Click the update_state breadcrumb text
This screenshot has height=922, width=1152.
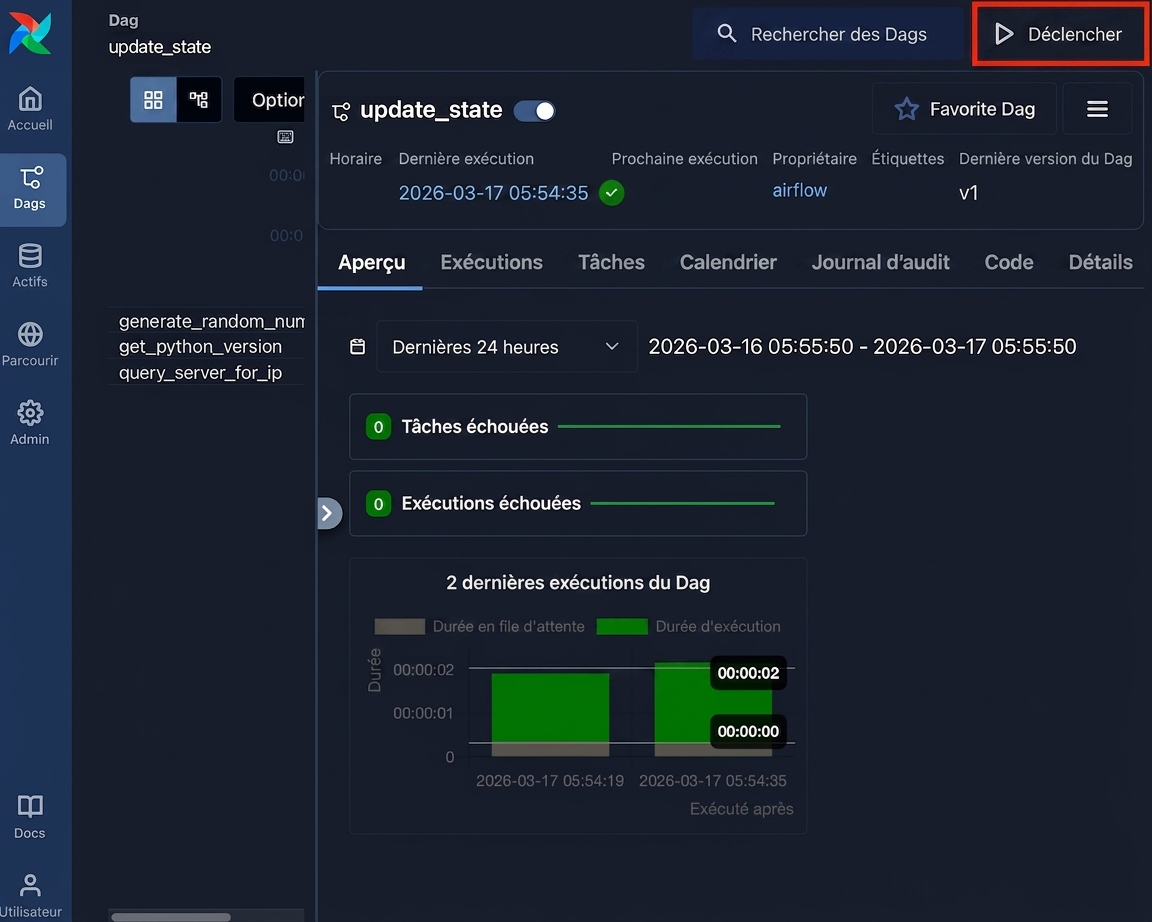[159, 47]
